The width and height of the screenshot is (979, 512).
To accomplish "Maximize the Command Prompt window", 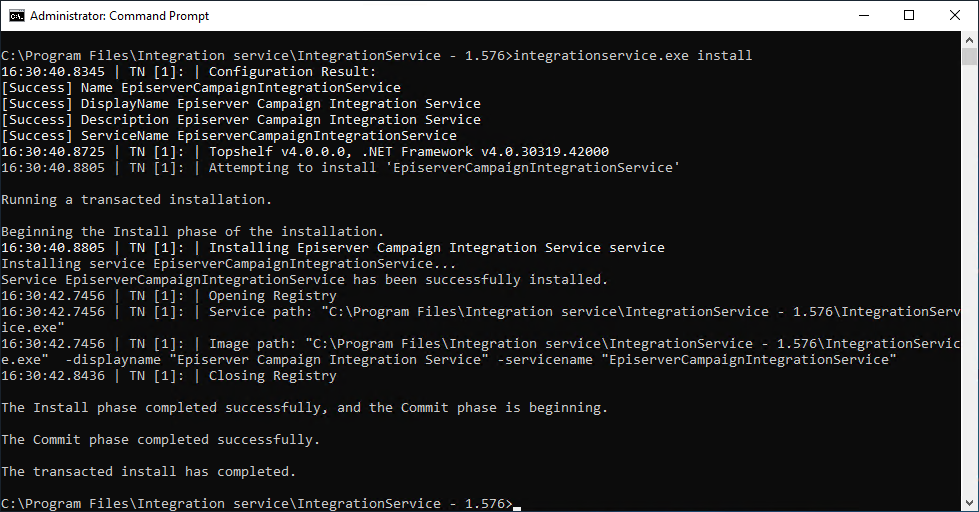I will [909, 16].
